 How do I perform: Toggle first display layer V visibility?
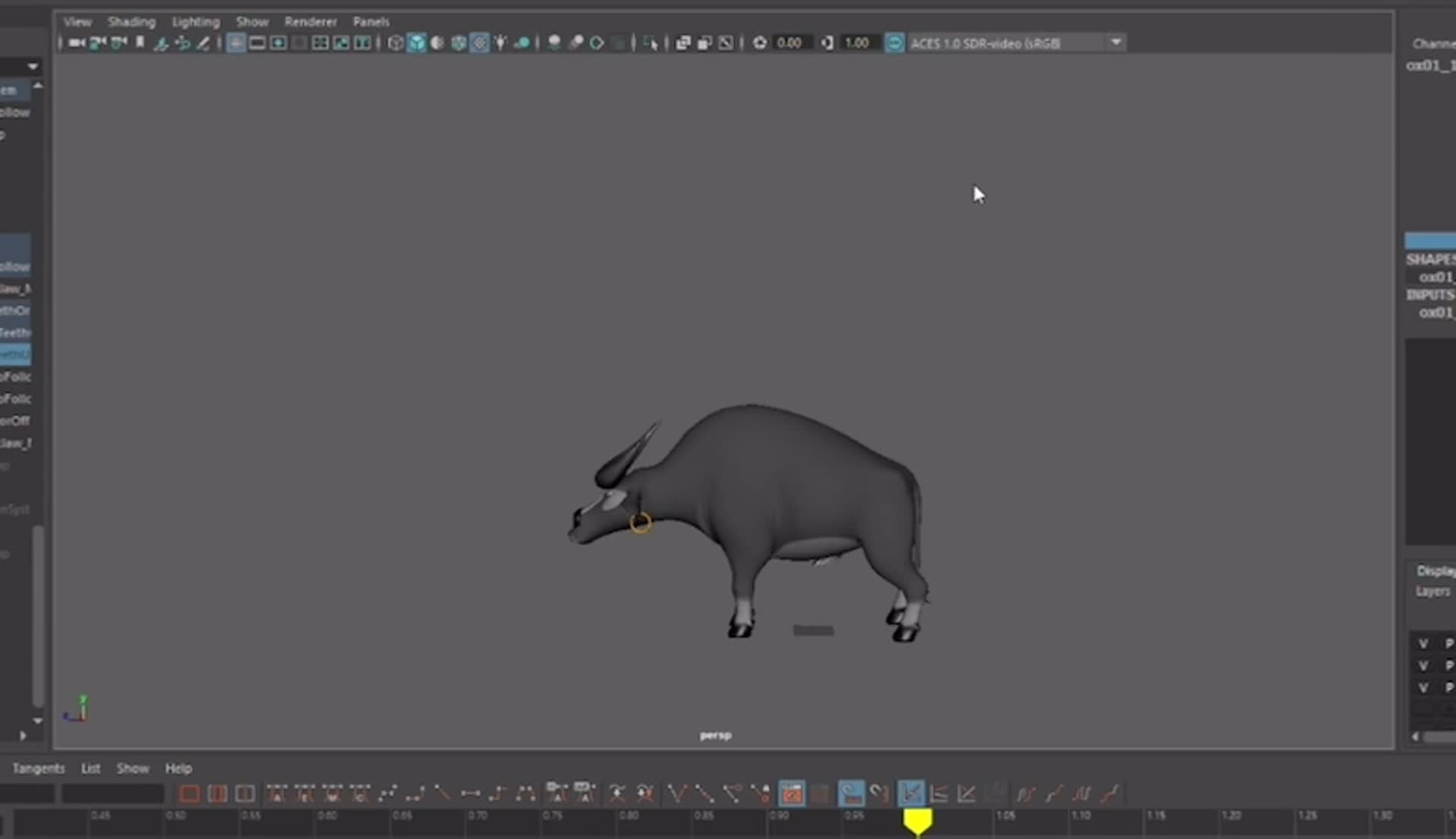point(1423,644)
